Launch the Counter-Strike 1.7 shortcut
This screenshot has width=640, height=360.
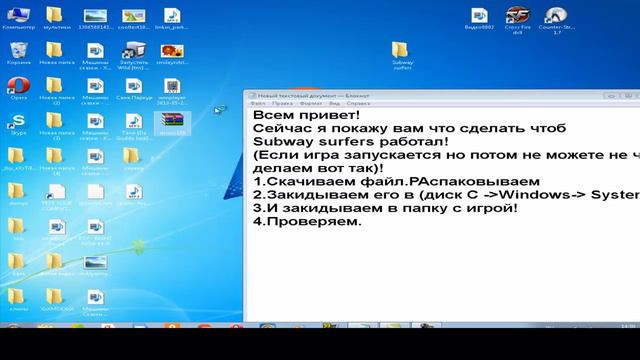(556, 20)
